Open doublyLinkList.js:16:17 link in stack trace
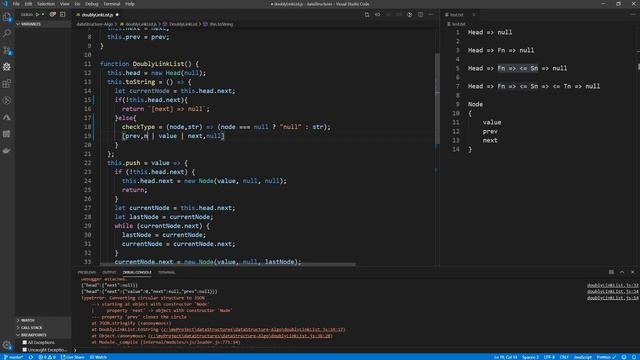 coord(253,329)
